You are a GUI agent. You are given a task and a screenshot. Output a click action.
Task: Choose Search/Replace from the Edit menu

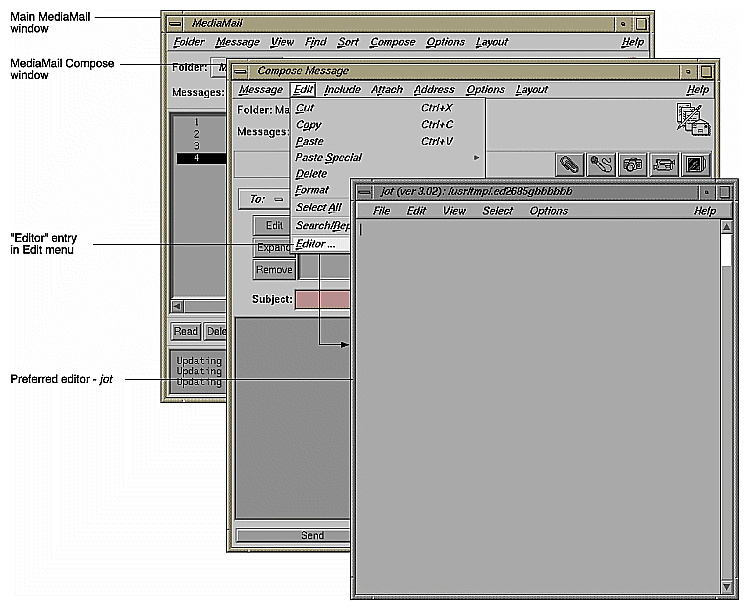[x=321, y=225]
